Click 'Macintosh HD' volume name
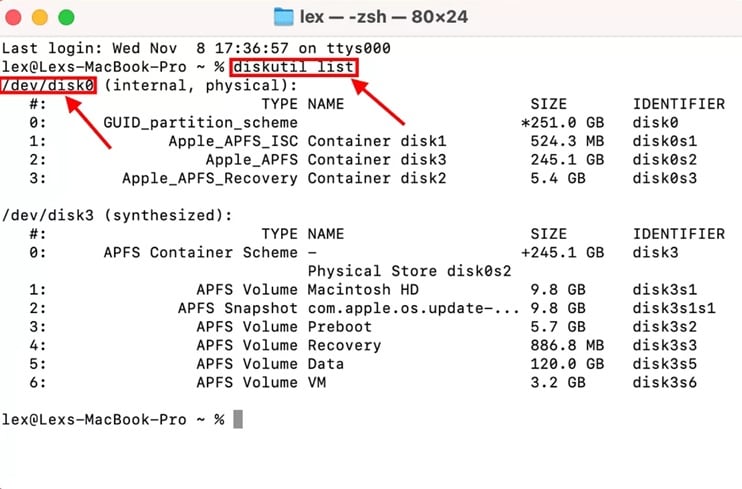This screenshot has width=742, height=489. pyautogui.click(x=363, y=290)
